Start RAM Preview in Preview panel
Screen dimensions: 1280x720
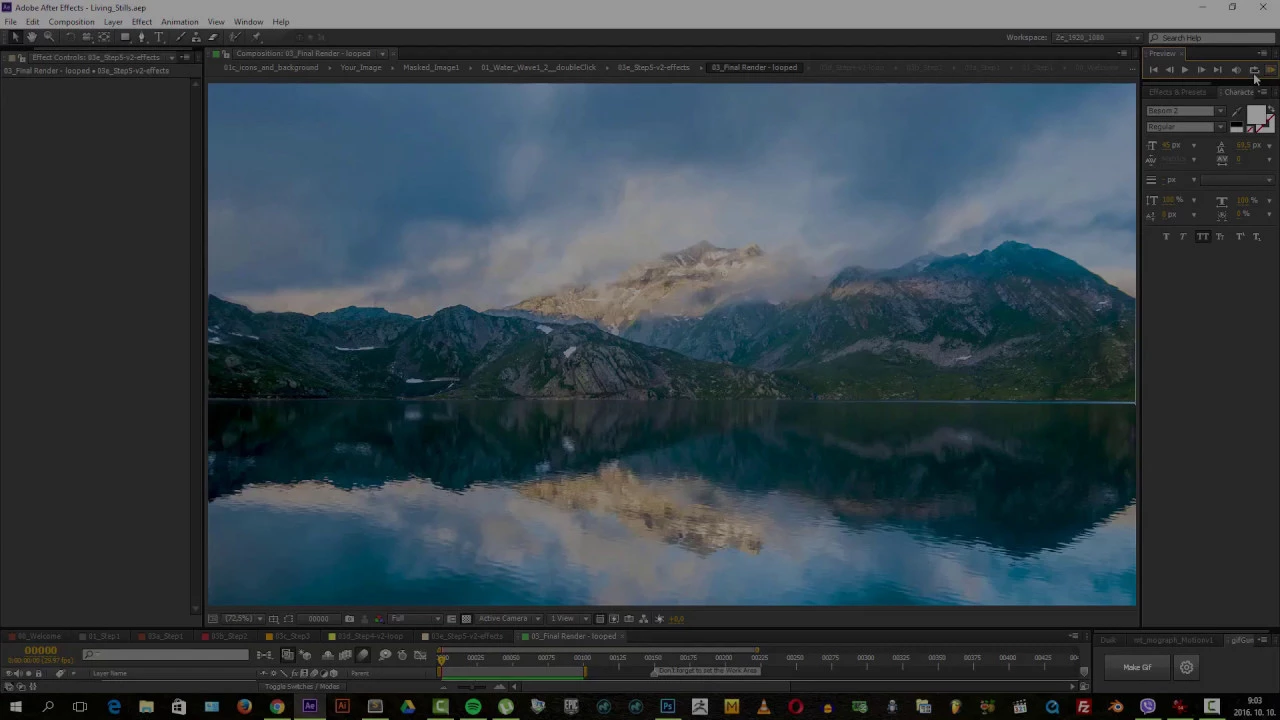point(1271,70)
